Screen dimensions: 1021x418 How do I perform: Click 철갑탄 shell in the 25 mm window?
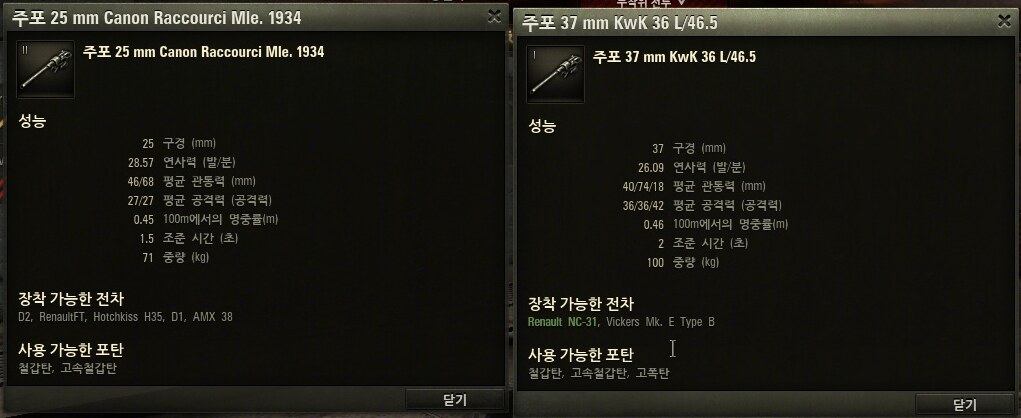tap(35, 369)
